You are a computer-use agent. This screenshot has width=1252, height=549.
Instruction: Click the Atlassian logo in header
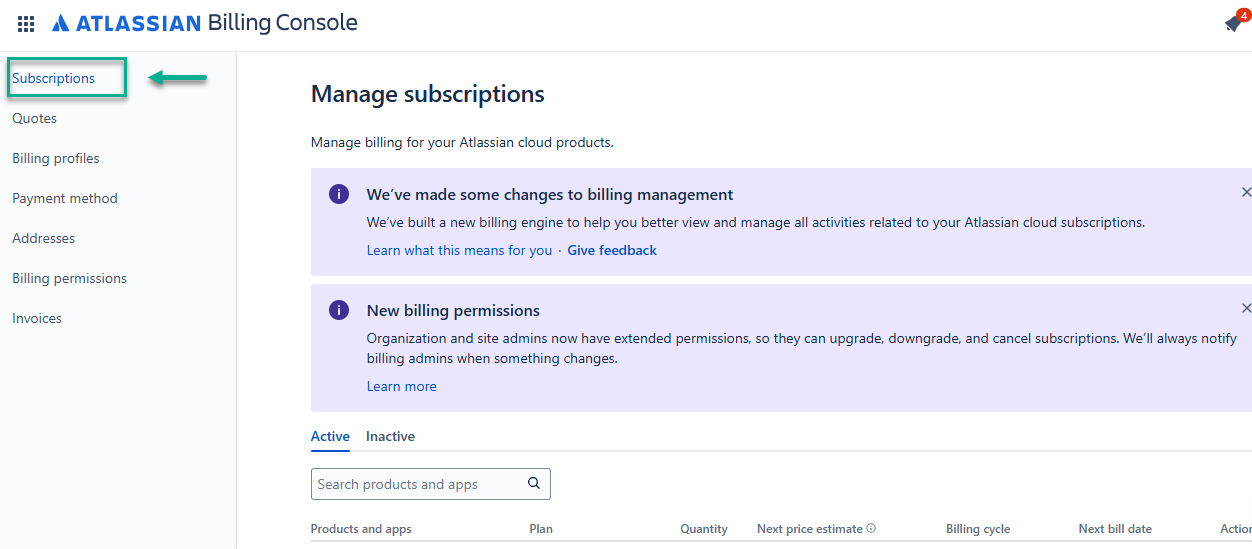(x=126, y=23)
